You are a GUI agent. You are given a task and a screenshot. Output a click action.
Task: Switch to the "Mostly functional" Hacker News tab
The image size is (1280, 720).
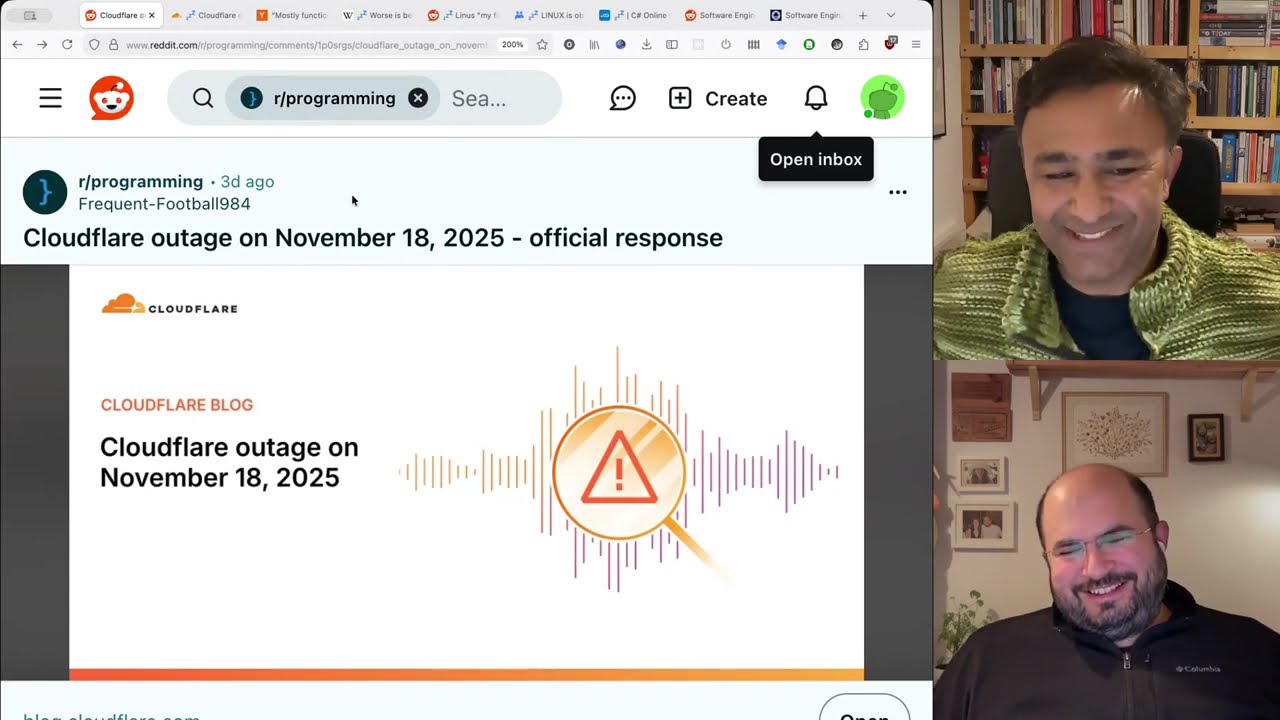(291, 16)
